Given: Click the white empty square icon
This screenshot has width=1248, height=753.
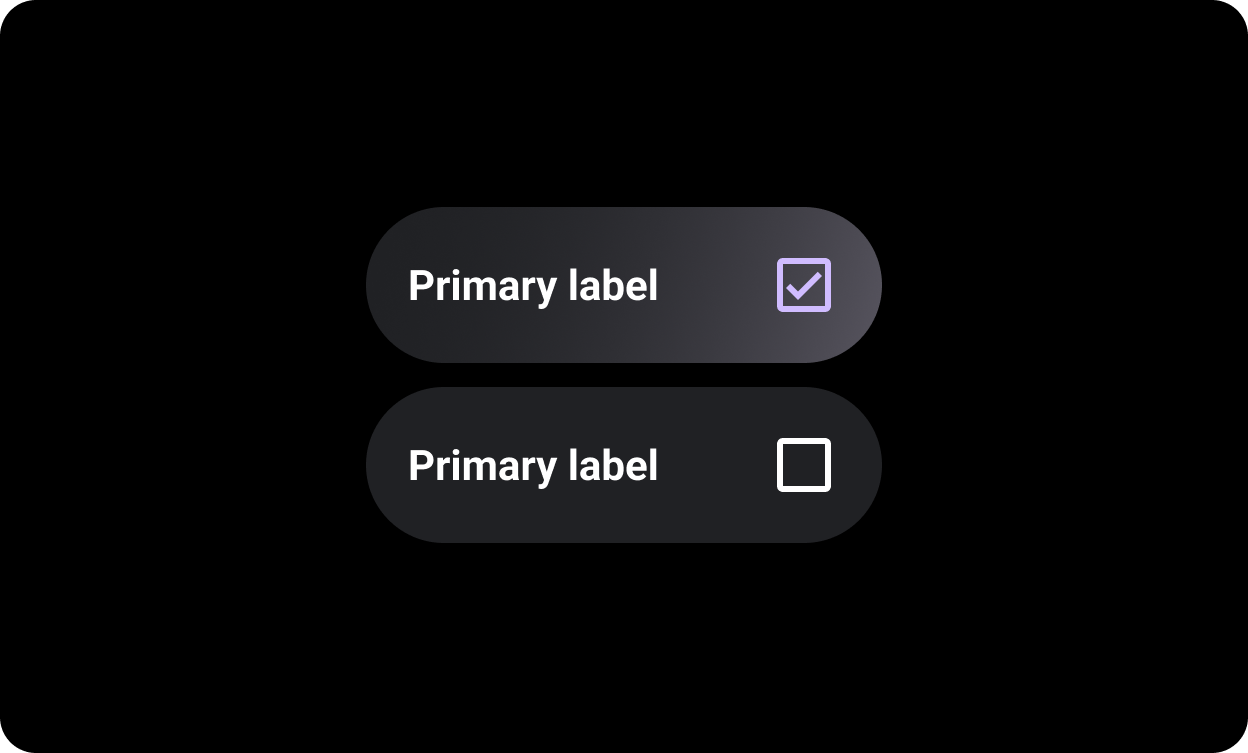Looking at the screenshot, I should click(804, 465).
